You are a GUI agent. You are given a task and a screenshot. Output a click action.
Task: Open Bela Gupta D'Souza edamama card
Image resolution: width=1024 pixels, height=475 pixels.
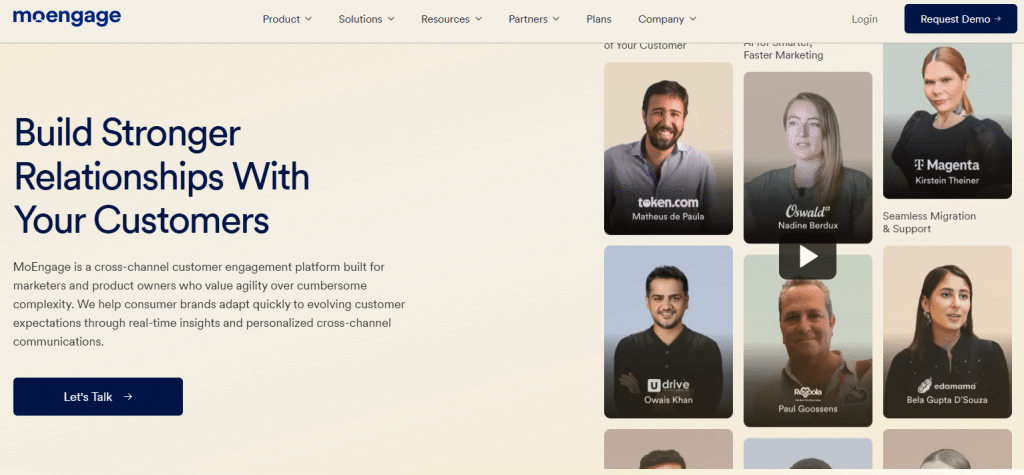[x=947, y=332]
